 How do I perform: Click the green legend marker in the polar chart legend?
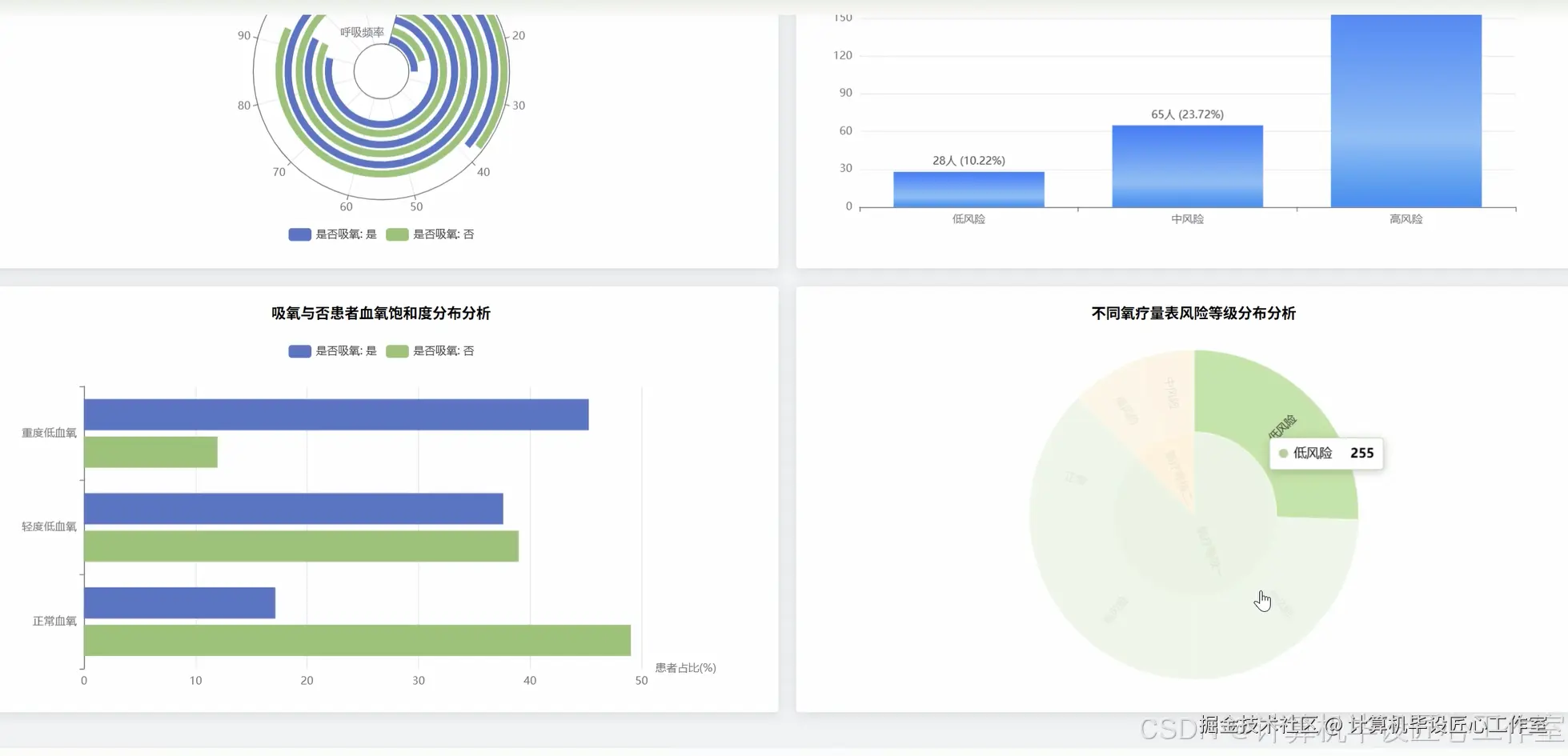coord(396,234)
